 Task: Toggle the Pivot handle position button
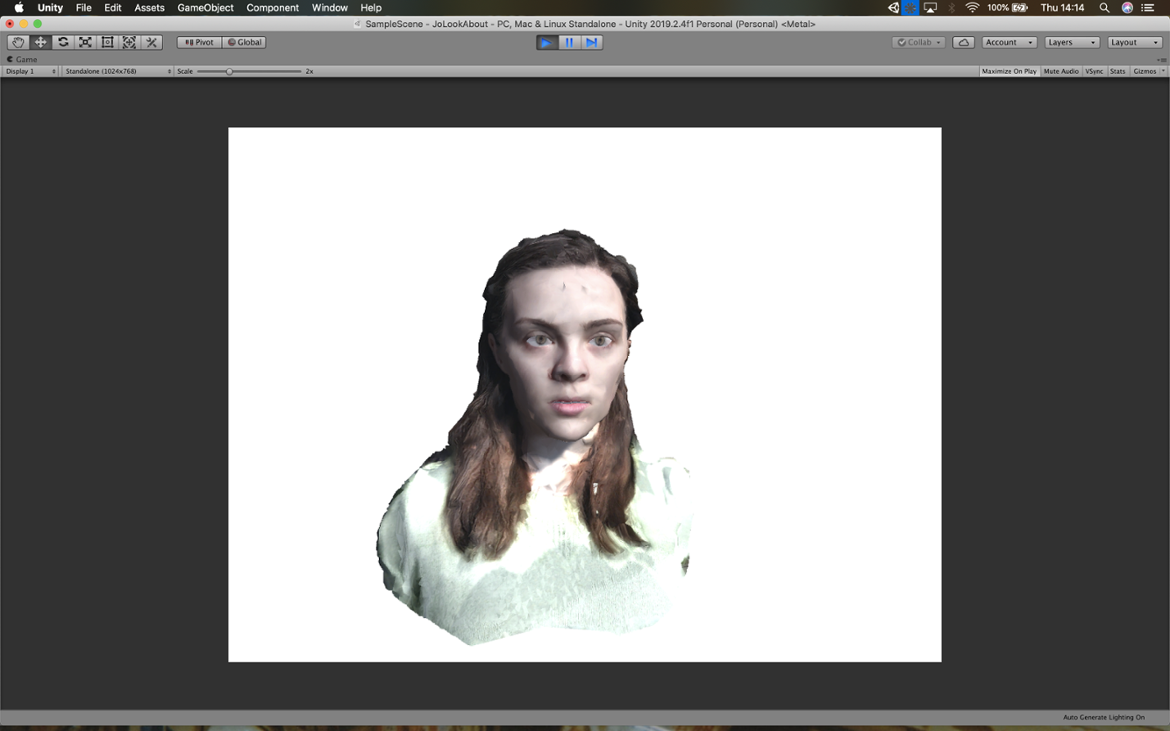point(199,42)
